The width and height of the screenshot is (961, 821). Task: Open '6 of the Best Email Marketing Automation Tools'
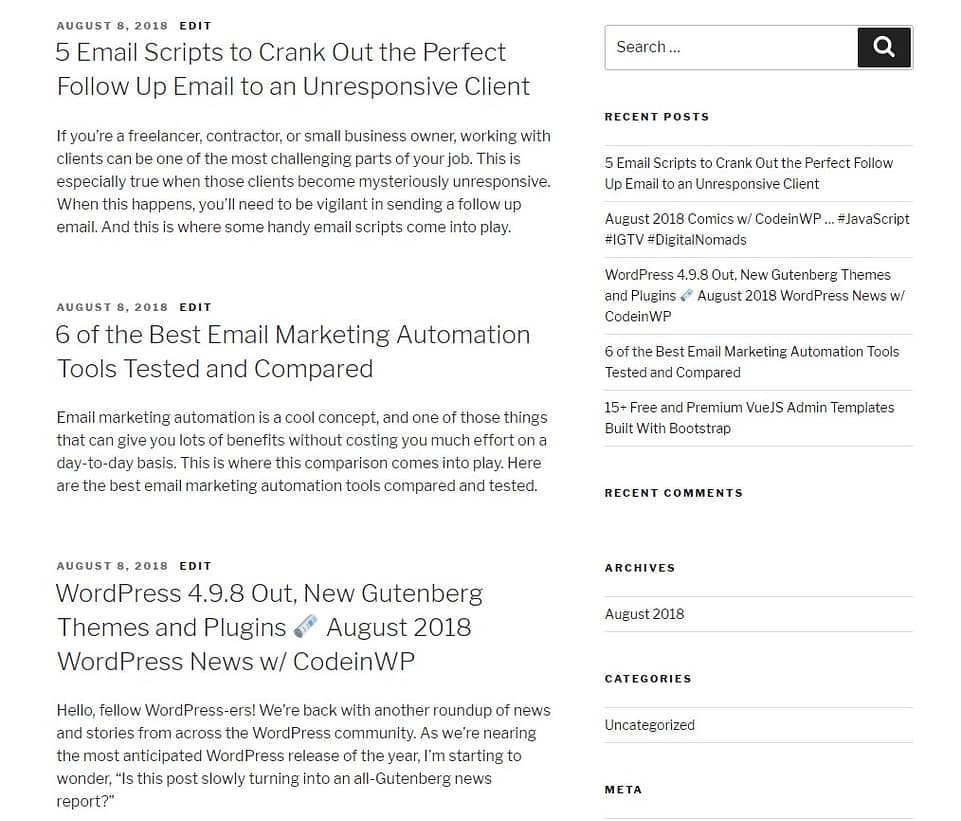tap(293, 351)
